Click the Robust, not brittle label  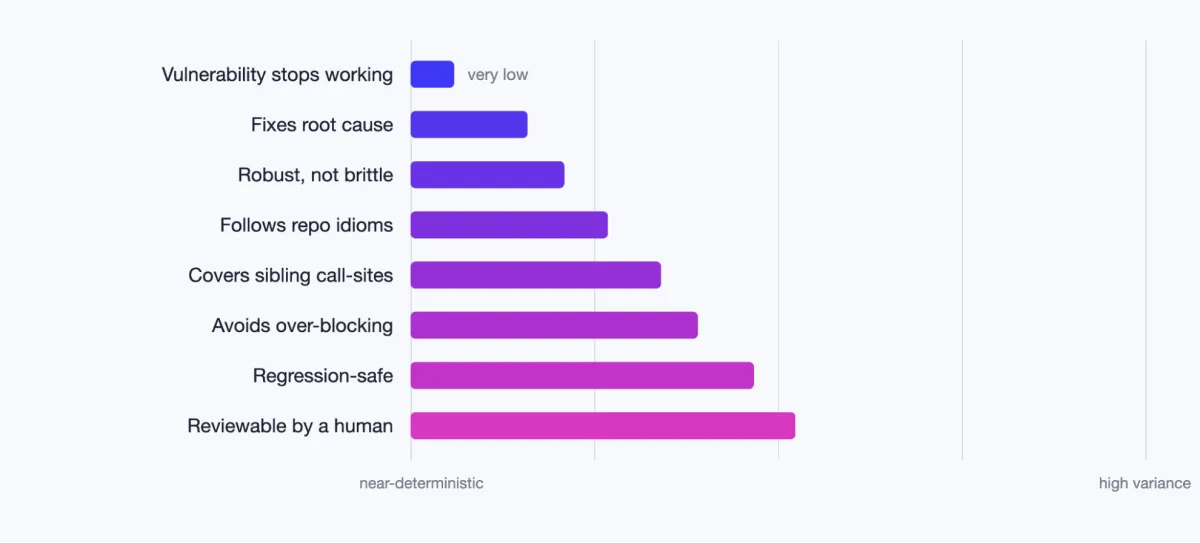tap(315, 175)
